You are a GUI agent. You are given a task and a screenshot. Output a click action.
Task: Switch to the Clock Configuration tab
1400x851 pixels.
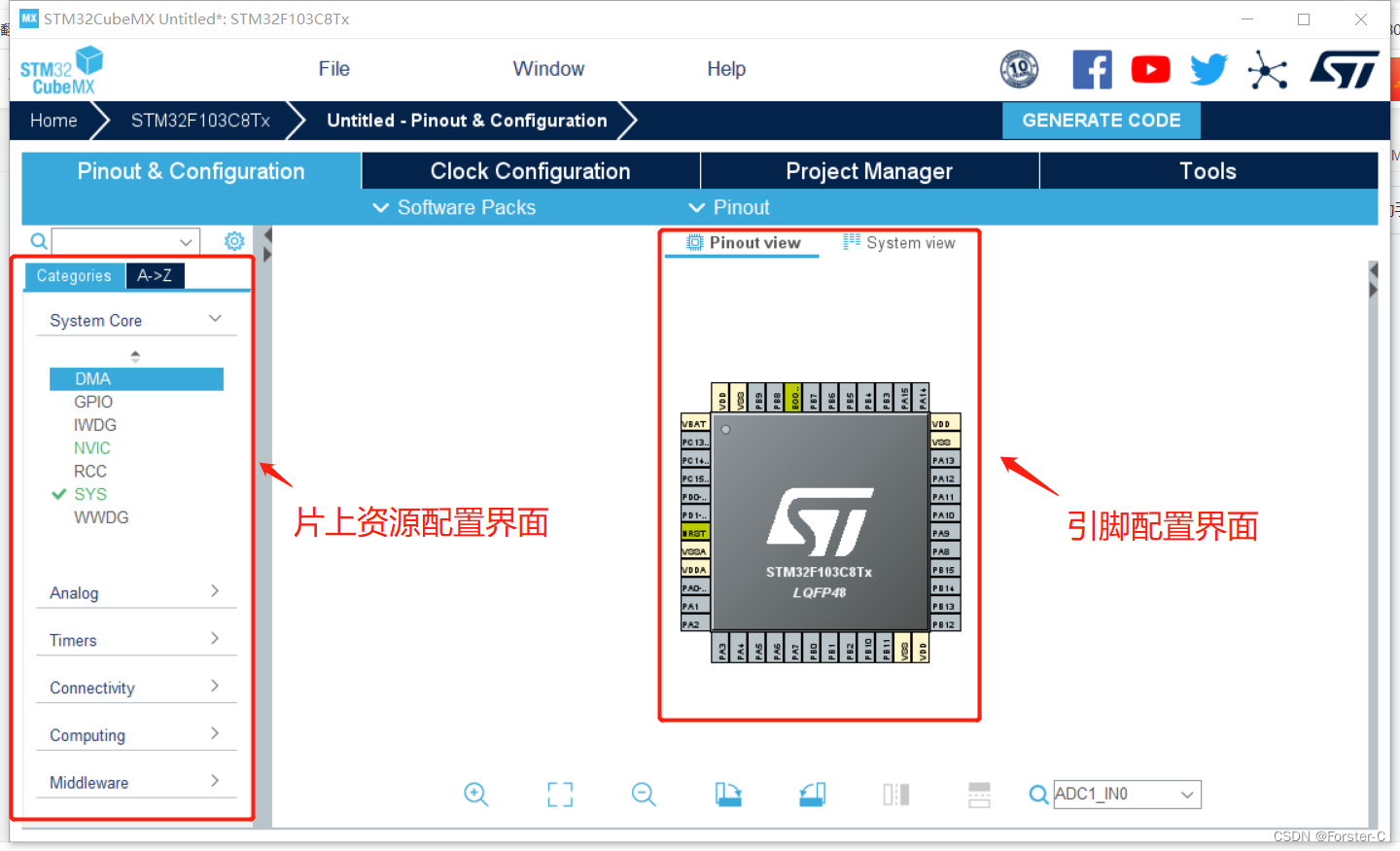(531, 170)
